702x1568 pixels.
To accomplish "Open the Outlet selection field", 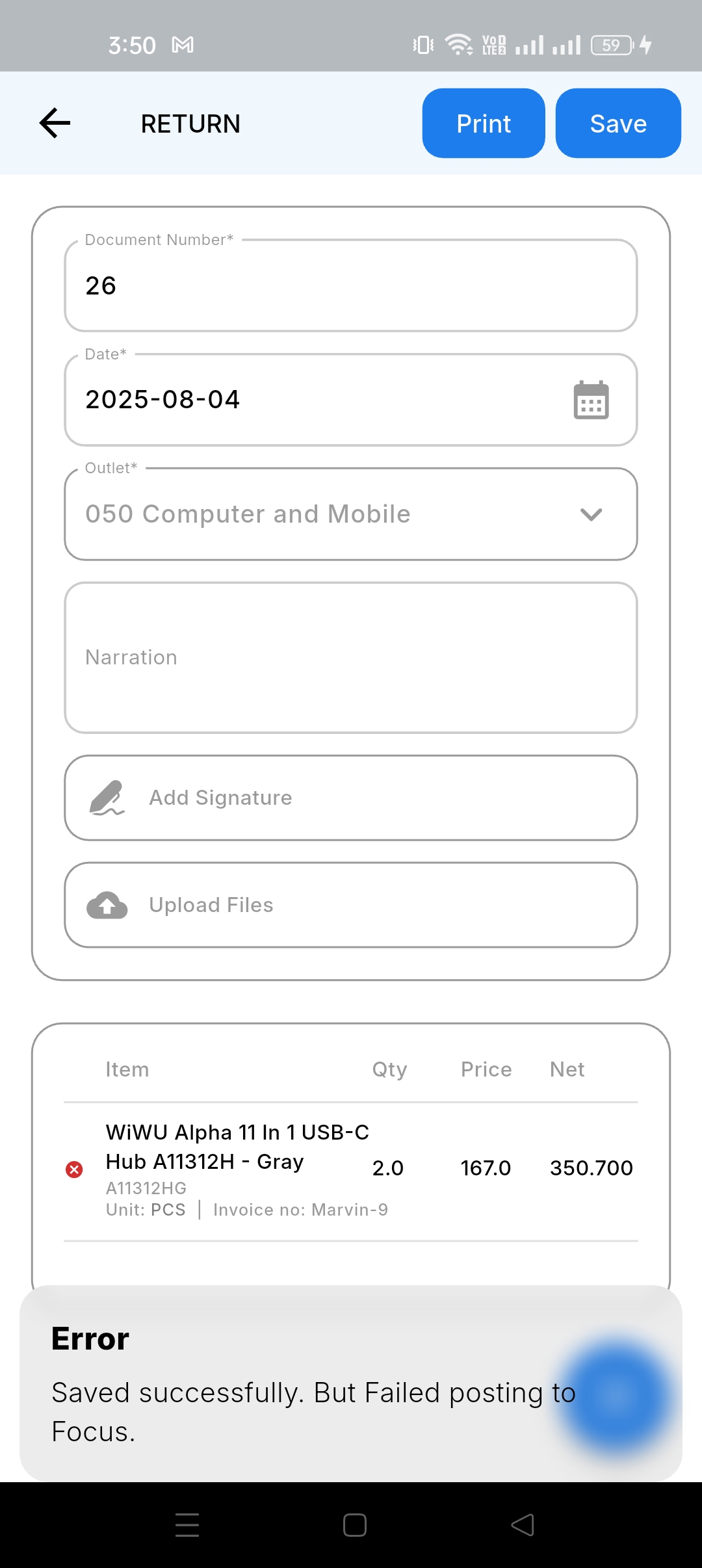I will click(x=325, y=514).
